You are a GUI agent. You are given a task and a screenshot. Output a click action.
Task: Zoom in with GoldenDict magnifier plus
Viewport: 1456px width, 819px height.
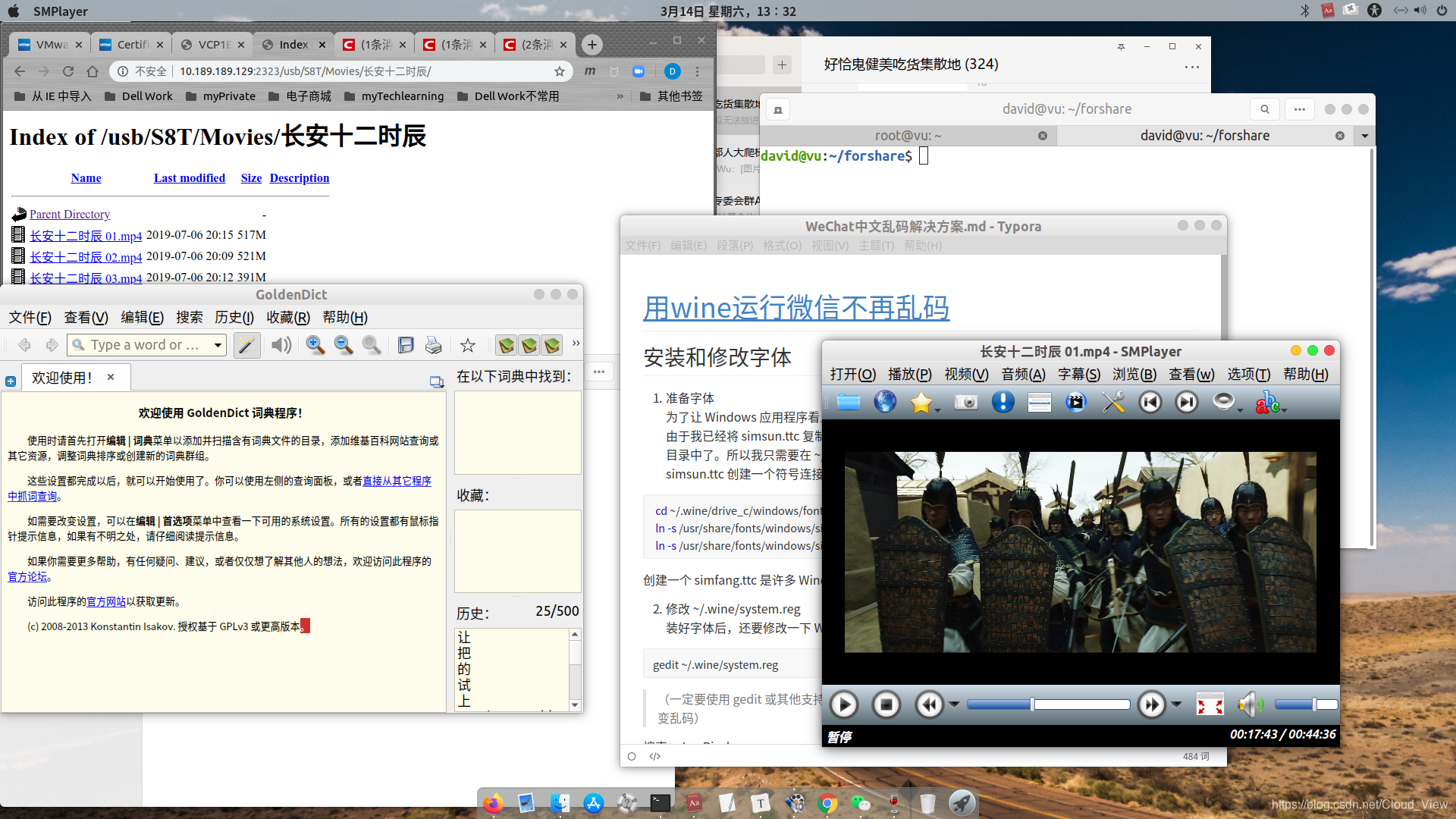tap(315, 346)
